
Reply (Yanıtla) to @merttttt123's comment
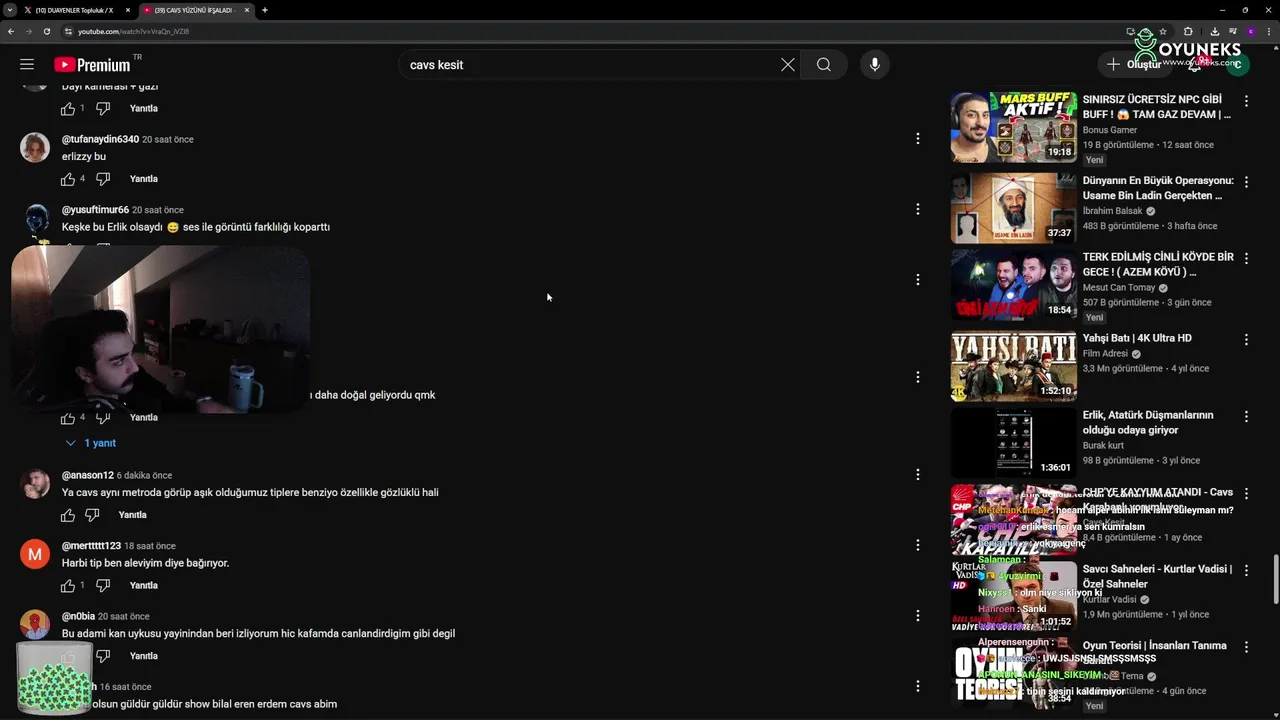click(144, 586)
